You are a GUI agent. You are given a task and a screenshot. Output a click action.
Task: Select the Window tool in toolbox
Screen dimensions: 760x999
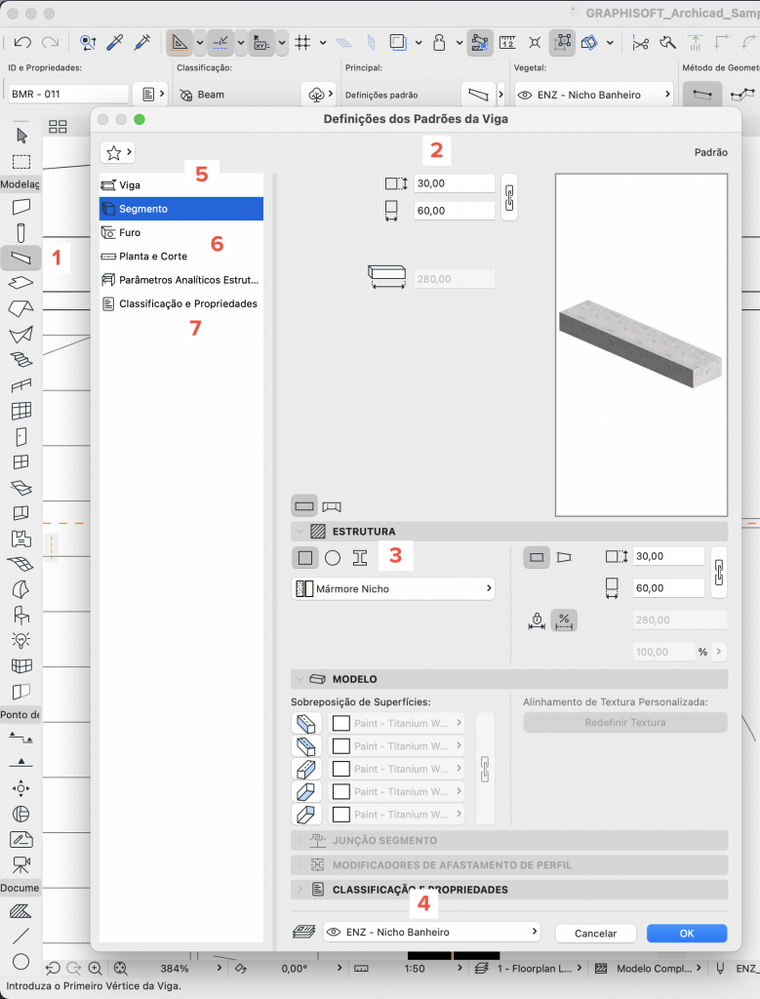coord(21,462)
